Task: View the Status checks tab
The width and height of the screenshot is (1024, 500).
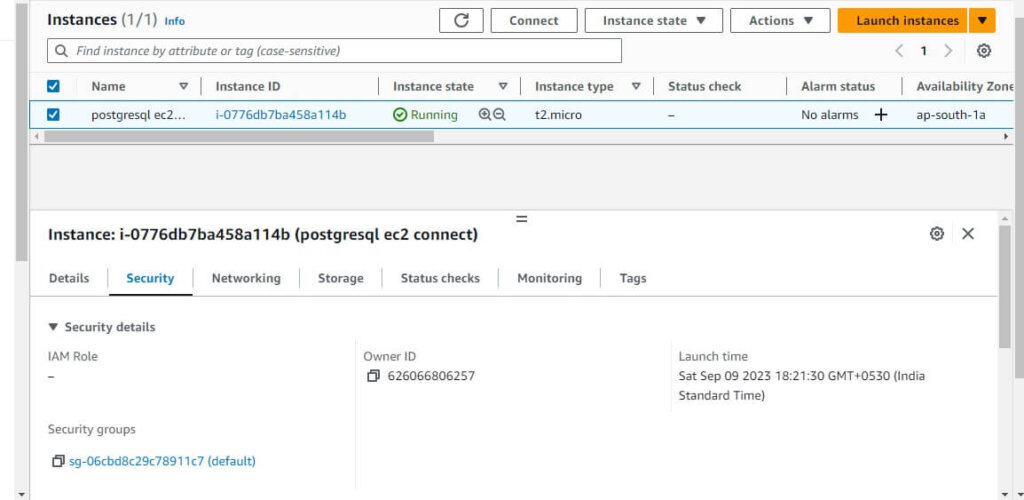Action: tap(440, 278)
